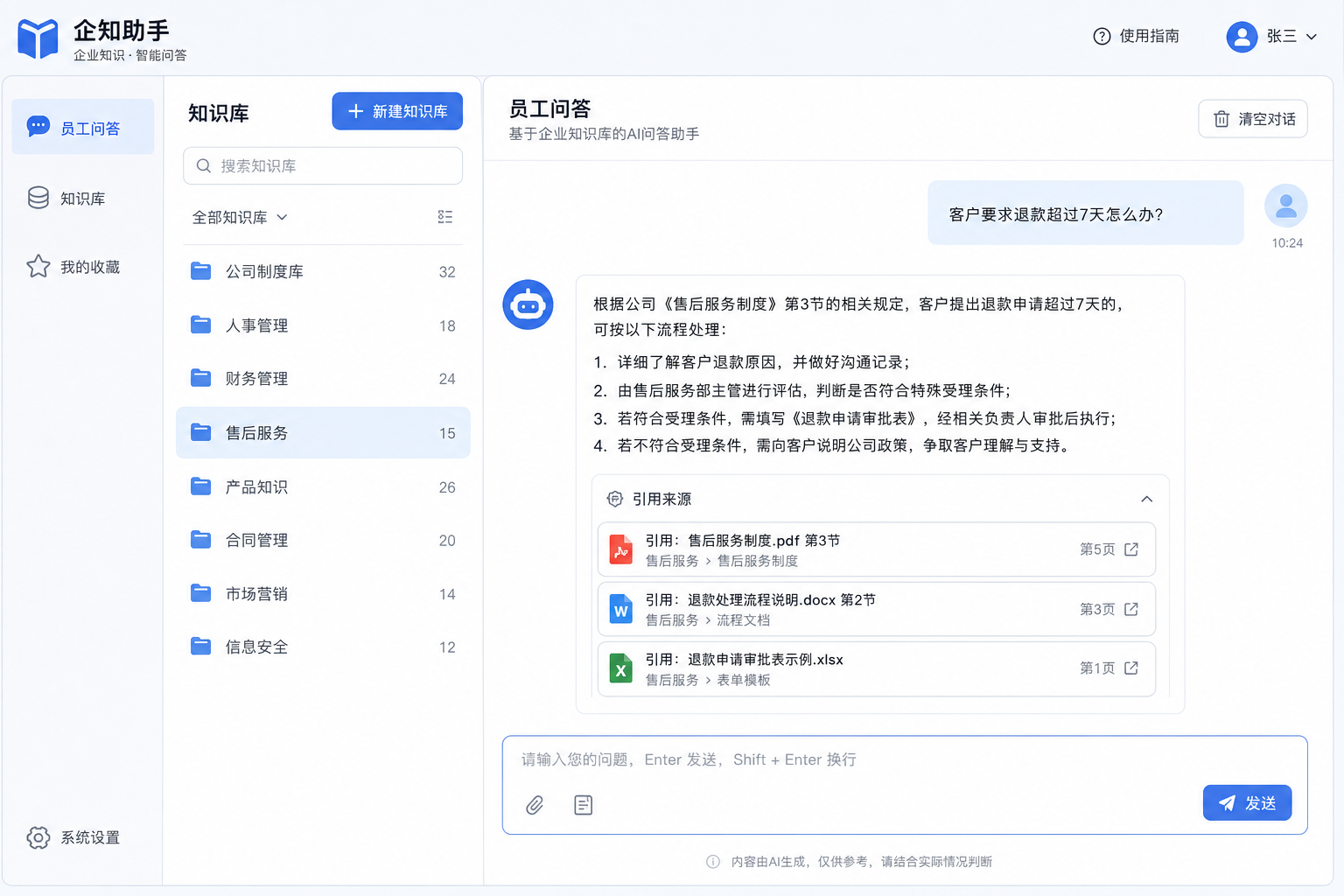Click the document template icon in input box

[584, 805]
